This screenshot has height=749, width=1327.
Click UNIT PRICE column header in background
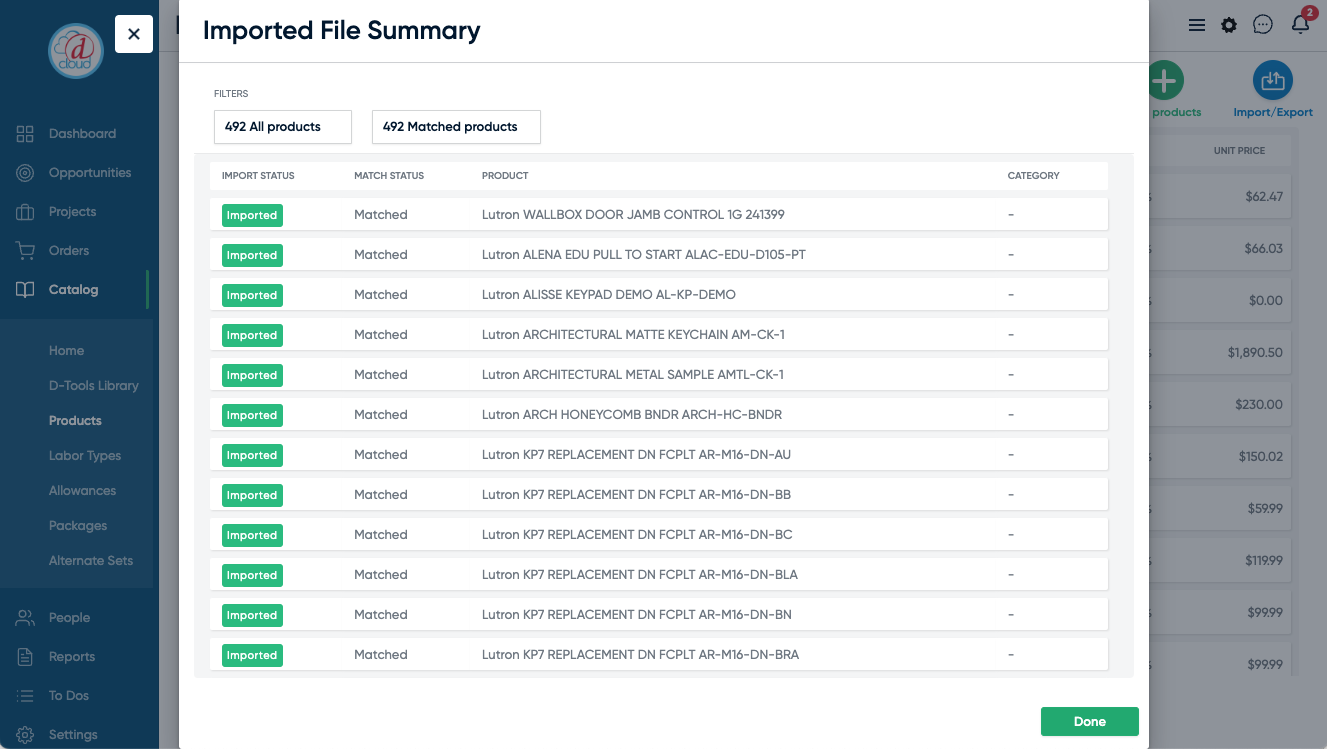(x=1239, y=151)
